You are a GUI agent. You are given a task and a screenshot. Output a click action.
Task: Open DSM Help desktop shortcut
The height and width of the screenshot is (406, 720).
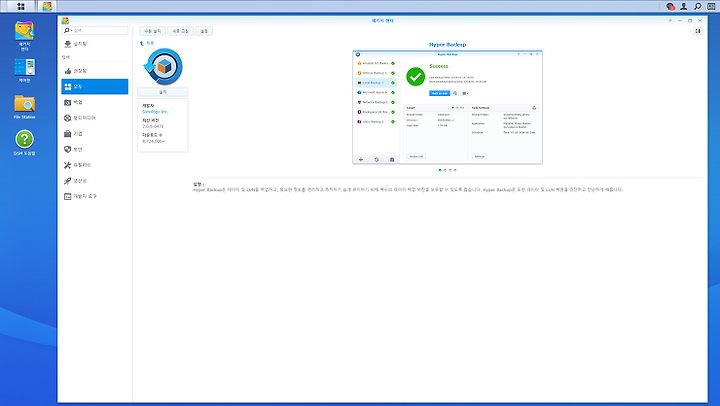24,142
